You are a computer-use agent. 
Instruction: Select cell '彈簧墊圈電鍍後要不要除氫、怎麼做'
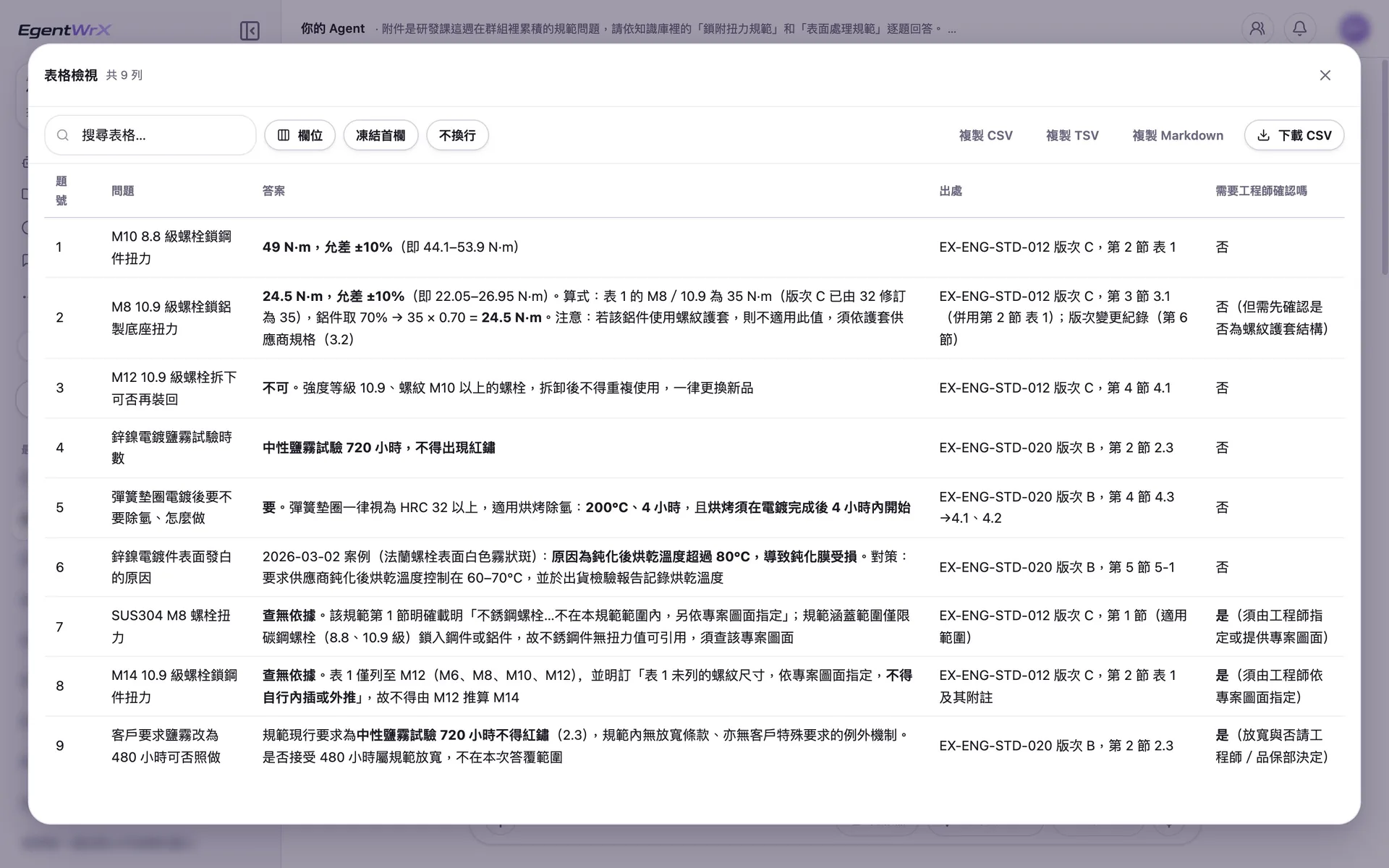(172, 507)
